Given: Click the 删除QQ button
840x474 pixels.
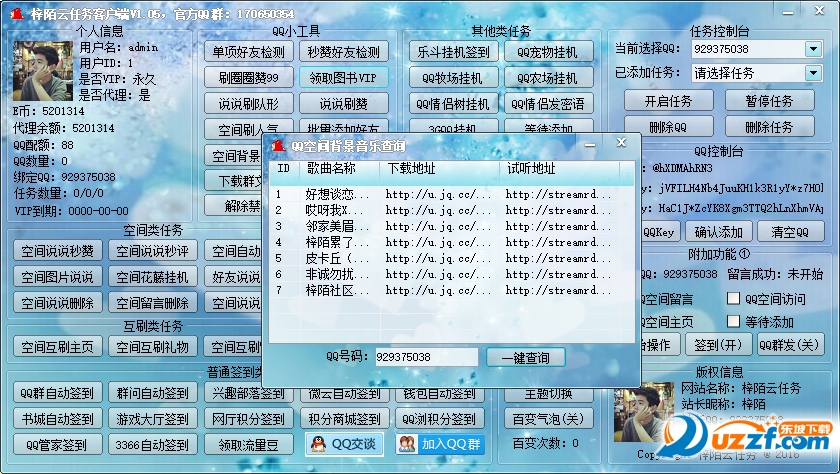Looking at the screenshot, I should 669,126.
